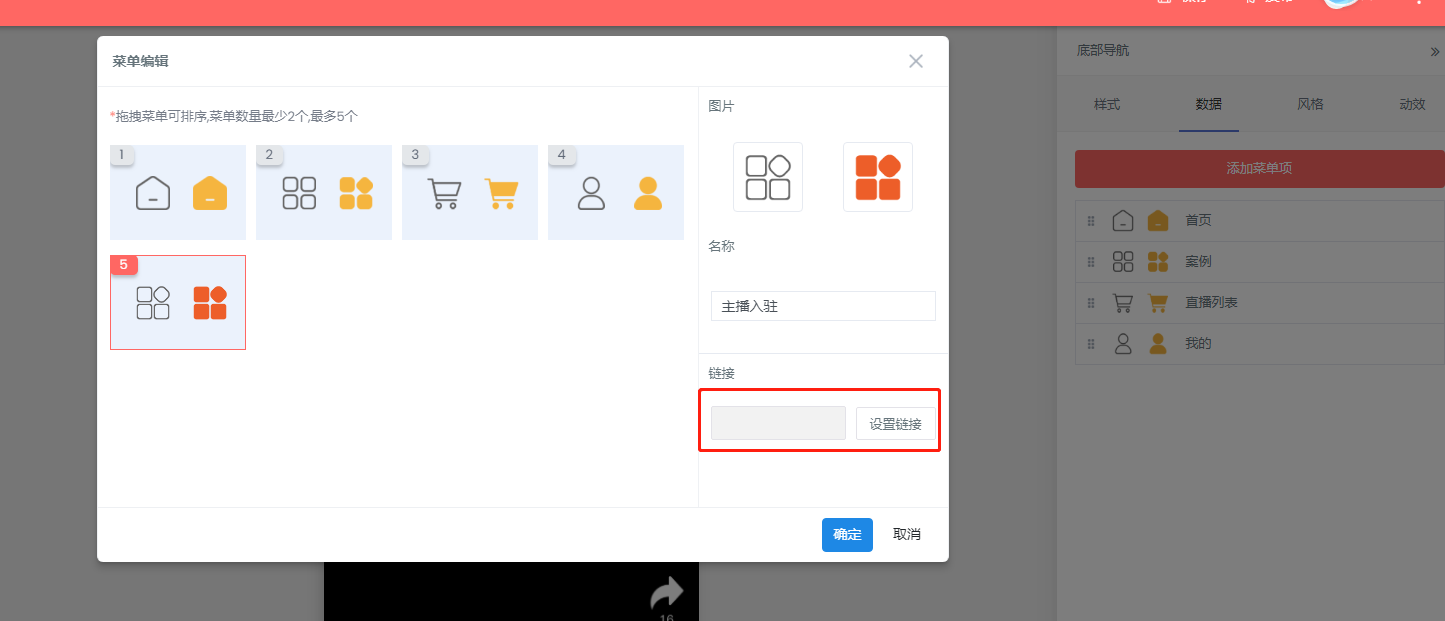
Task: Switch to the 动效 tab
Action: (x=1412, y=104)
